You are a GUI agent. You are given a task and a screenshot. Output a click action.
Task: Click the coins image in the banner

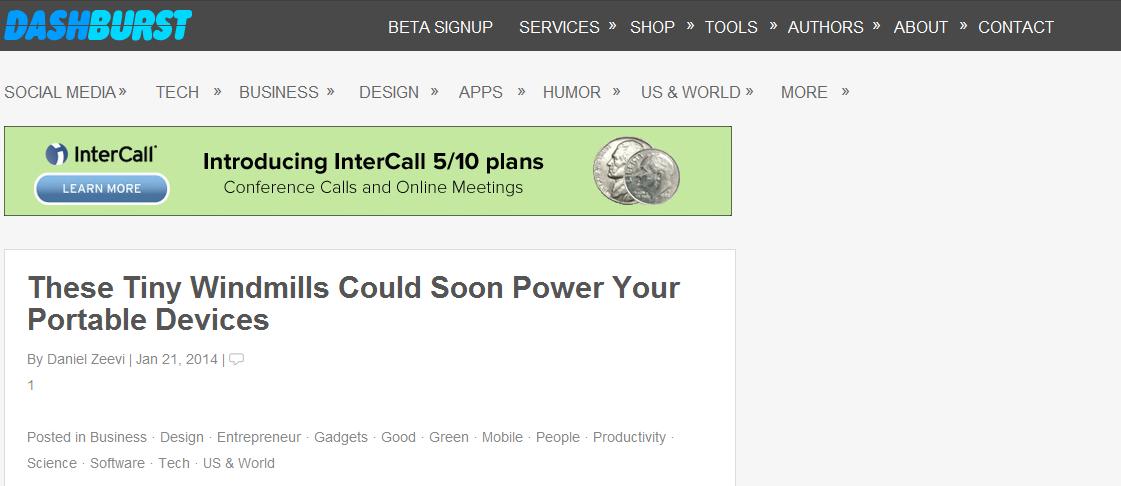[636, 171]
